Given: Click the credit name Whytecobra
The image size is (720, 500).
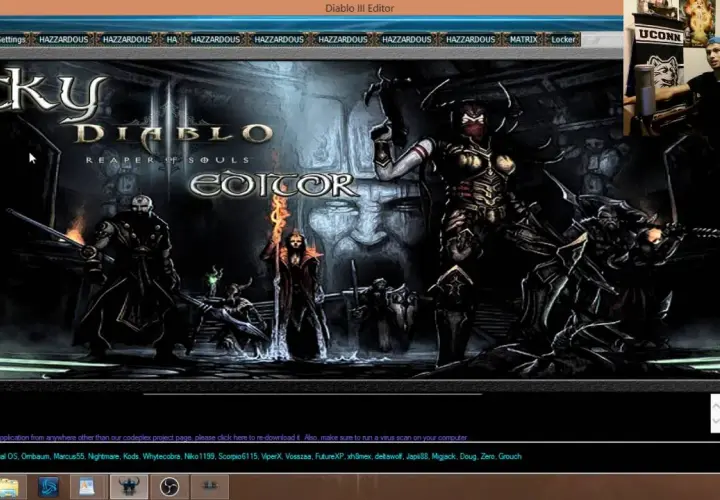Looking at the screenshot, I should tap(162, 456).
